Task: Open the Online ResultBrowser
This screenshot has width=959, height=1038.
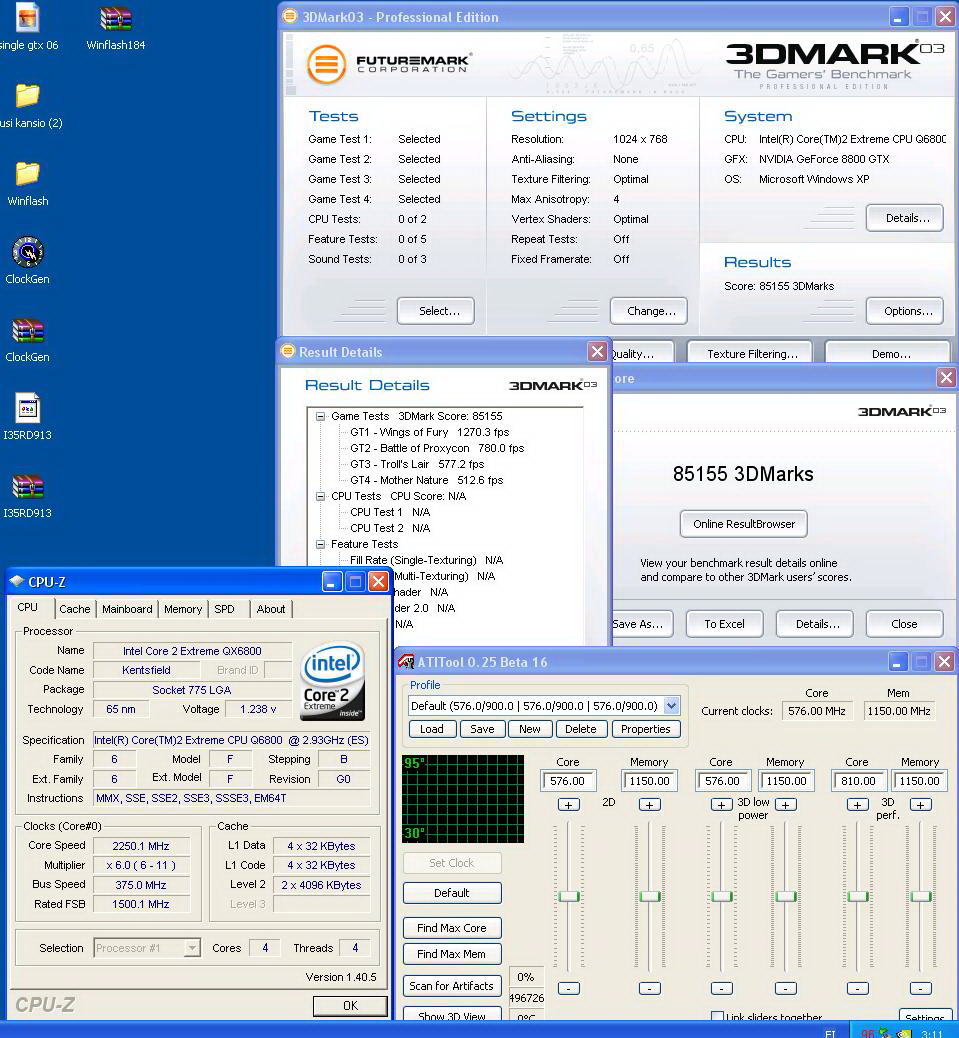Action: tap(744, 524)
